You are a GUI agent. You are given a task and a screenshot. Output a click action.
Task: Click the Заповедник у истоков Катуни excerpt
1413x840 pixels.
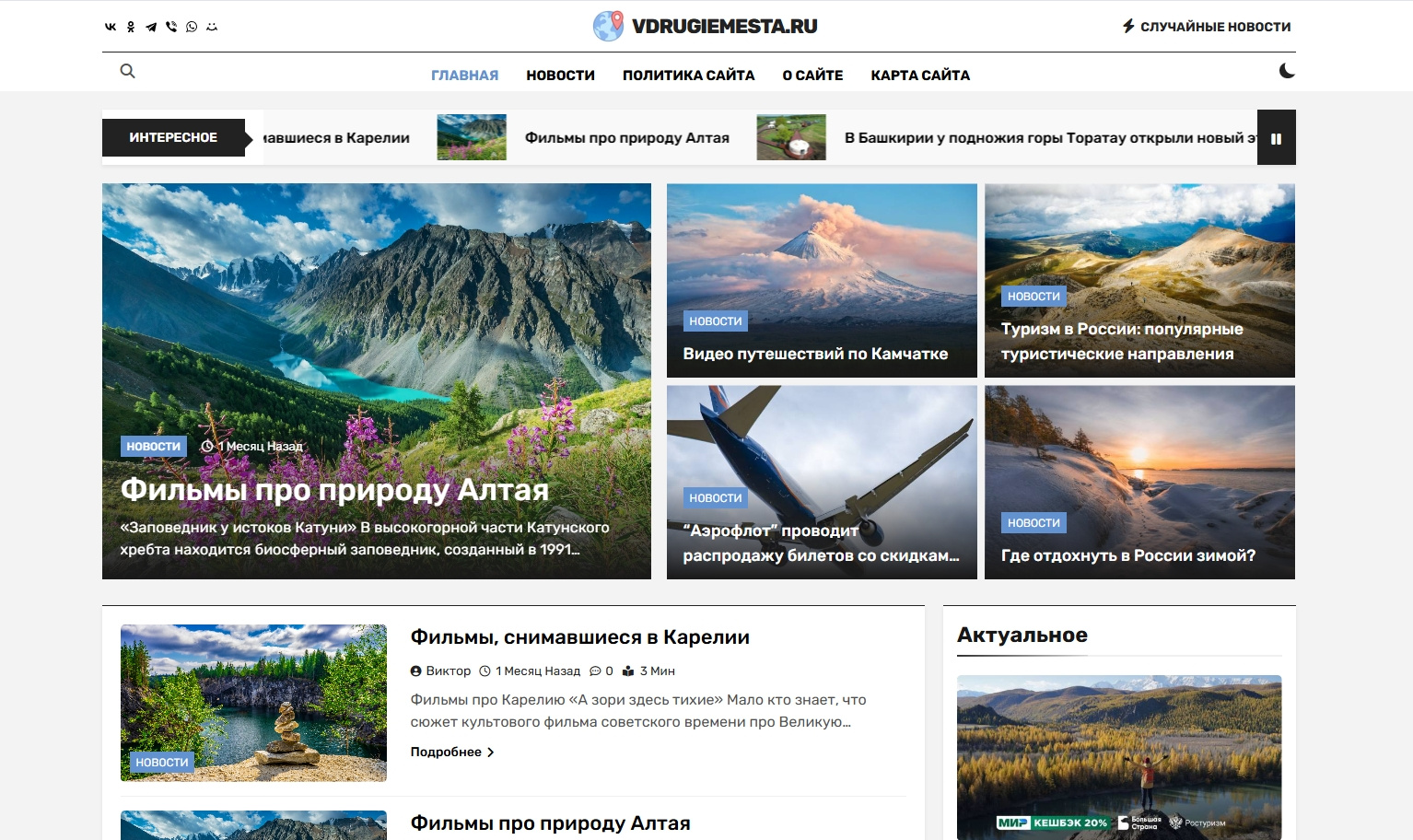point(365,539)
